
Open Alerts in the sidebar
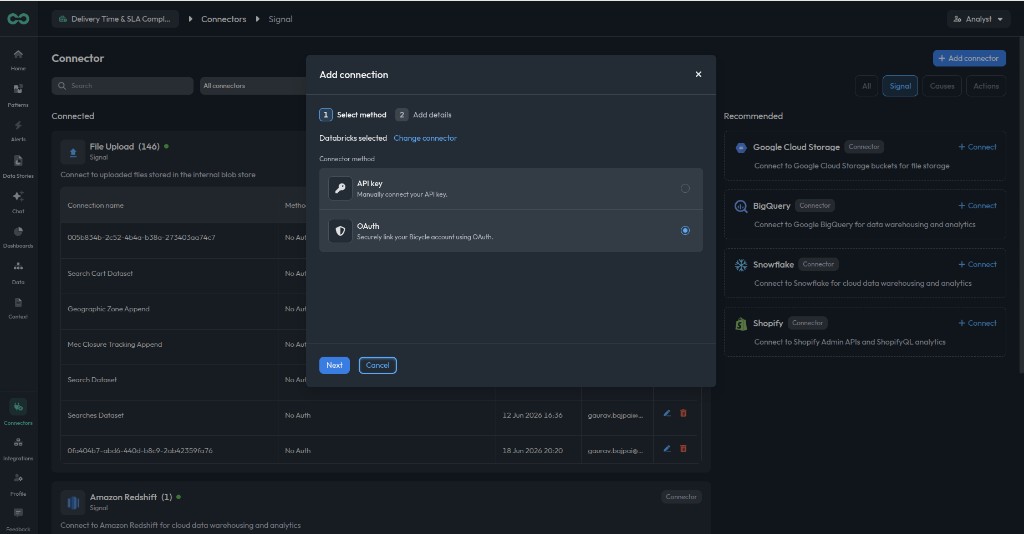coord(18,131)
